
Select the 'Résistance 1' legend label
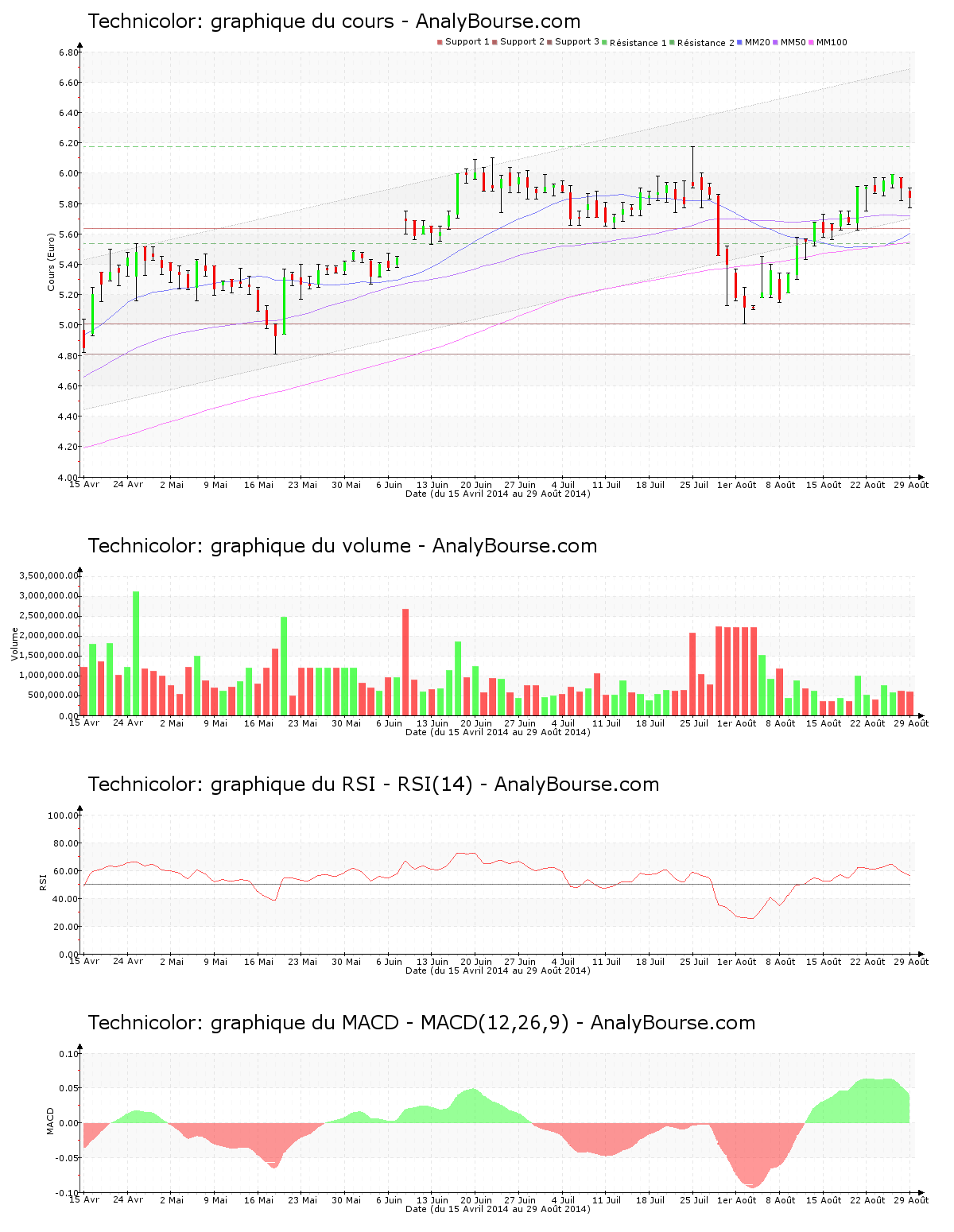pos(638,43)
